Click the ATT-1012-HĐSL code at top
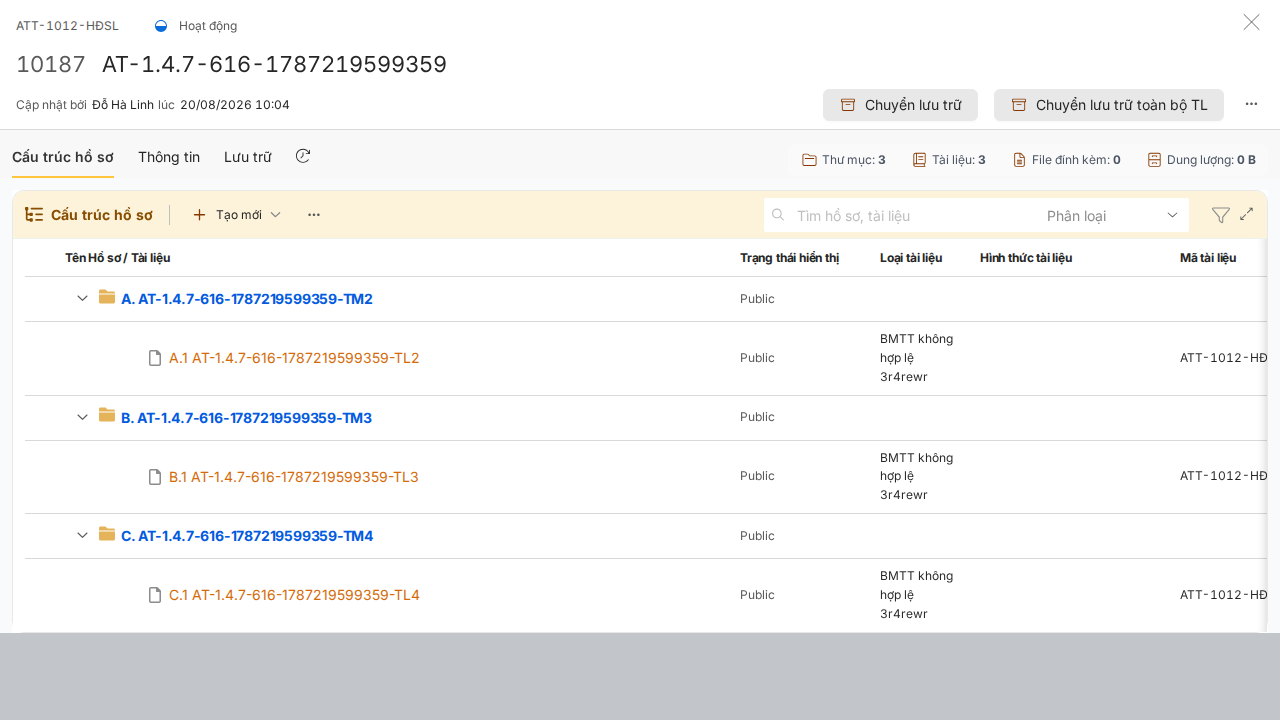1280x720 pixels. pos(67,26)
